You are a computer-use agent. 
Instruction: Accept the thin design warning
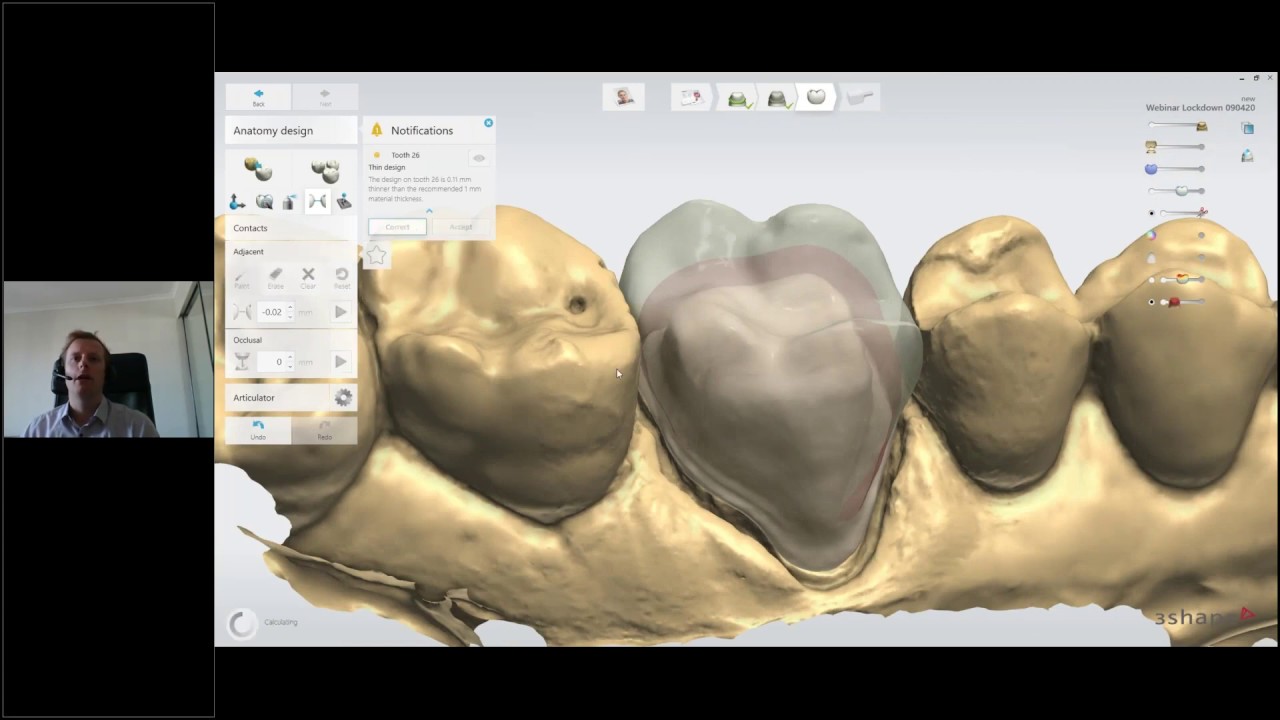click(x=461, y=227)
